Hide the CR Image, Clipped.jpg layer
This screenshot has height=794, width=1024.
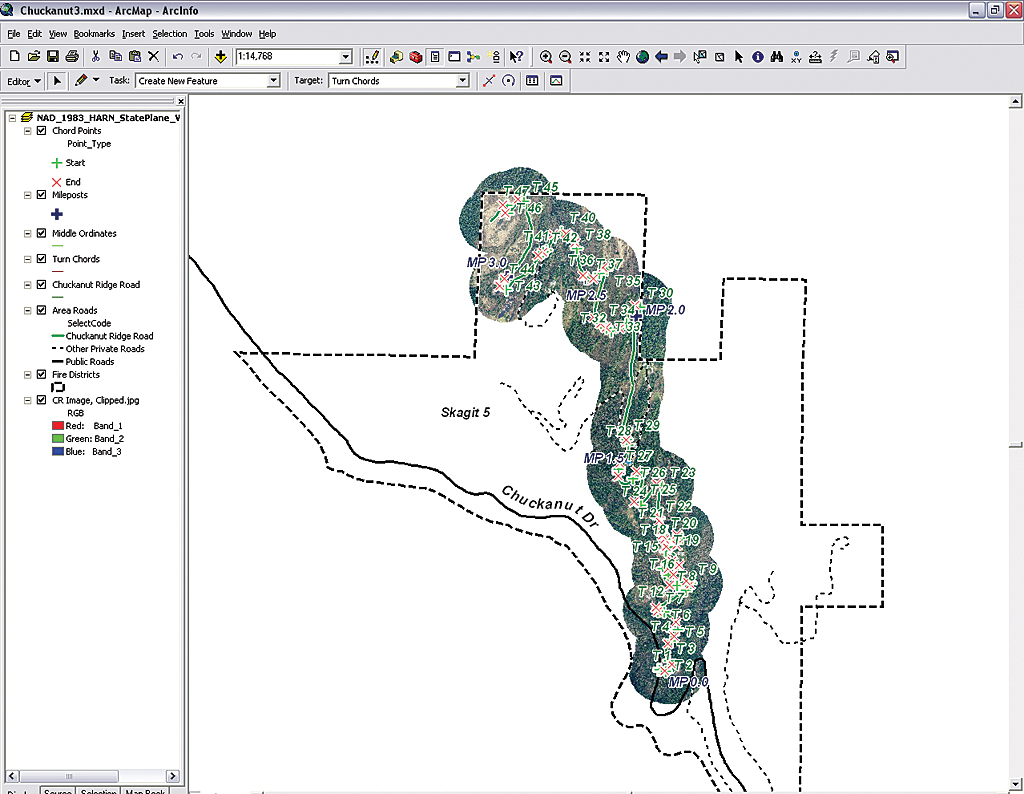coord(41,400)
